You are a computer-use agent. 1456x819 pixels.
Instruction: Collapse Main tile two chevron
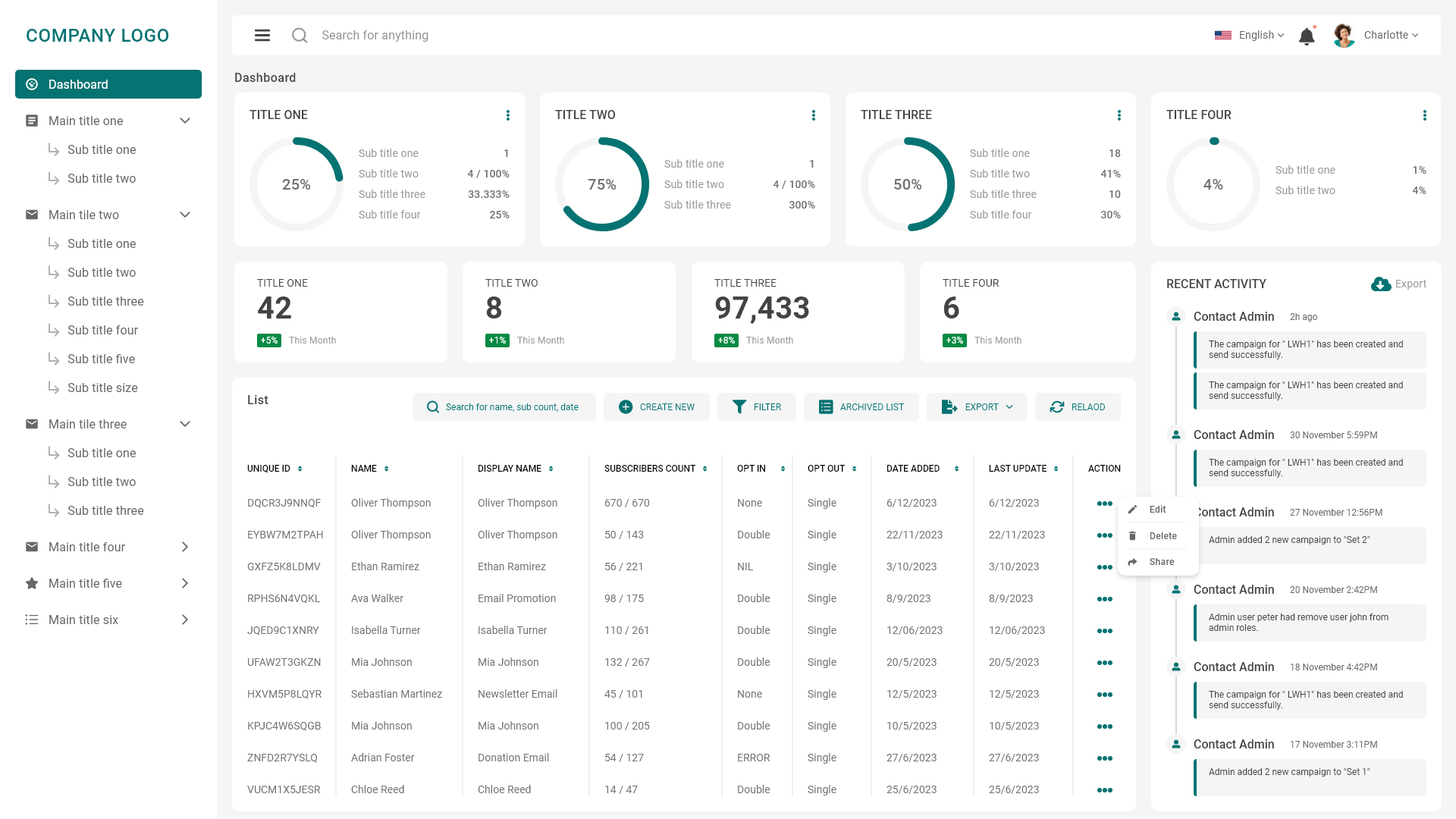[185, 215]
